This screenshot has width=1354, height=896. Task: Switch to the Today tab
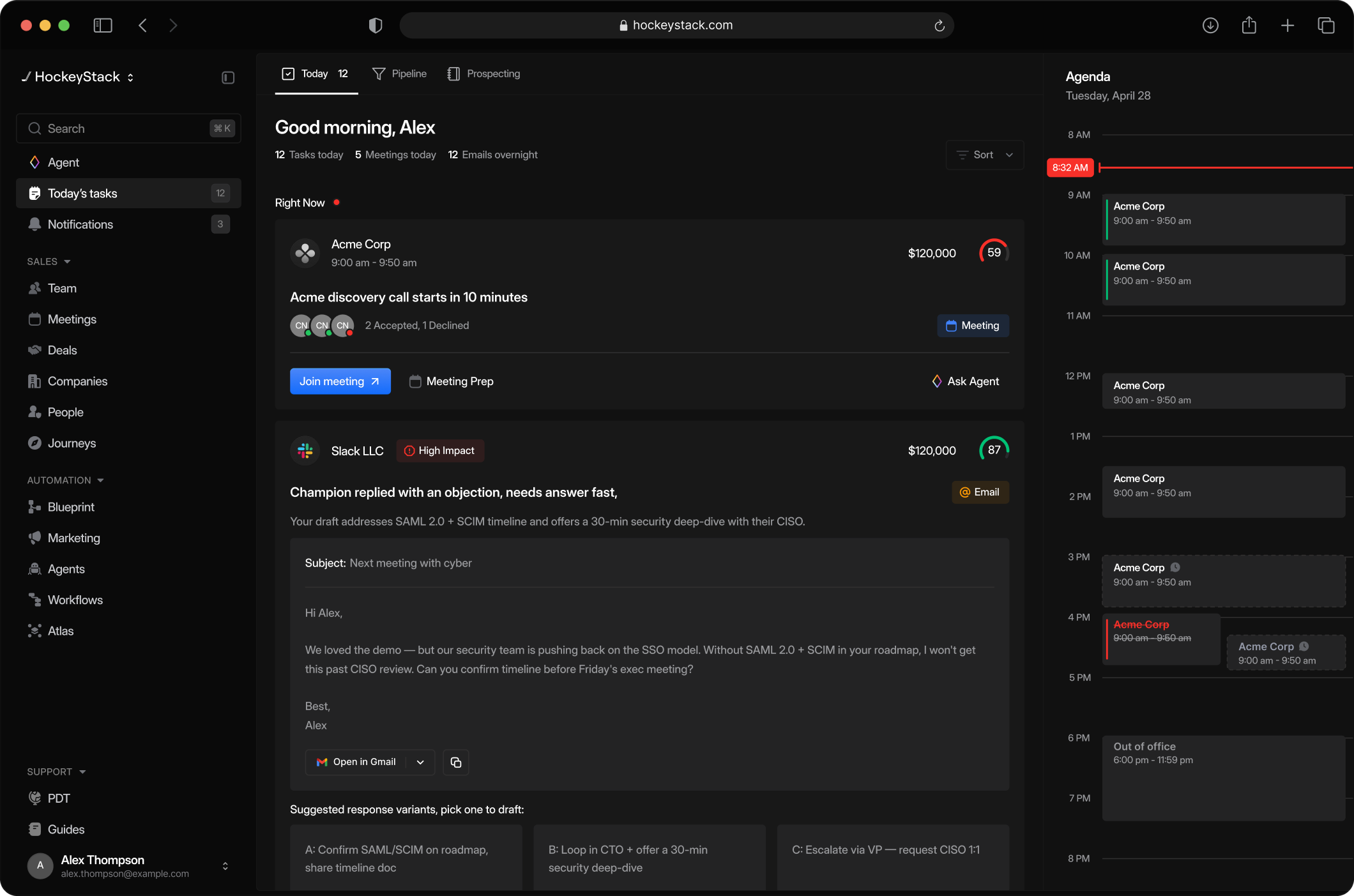(316, 74)
